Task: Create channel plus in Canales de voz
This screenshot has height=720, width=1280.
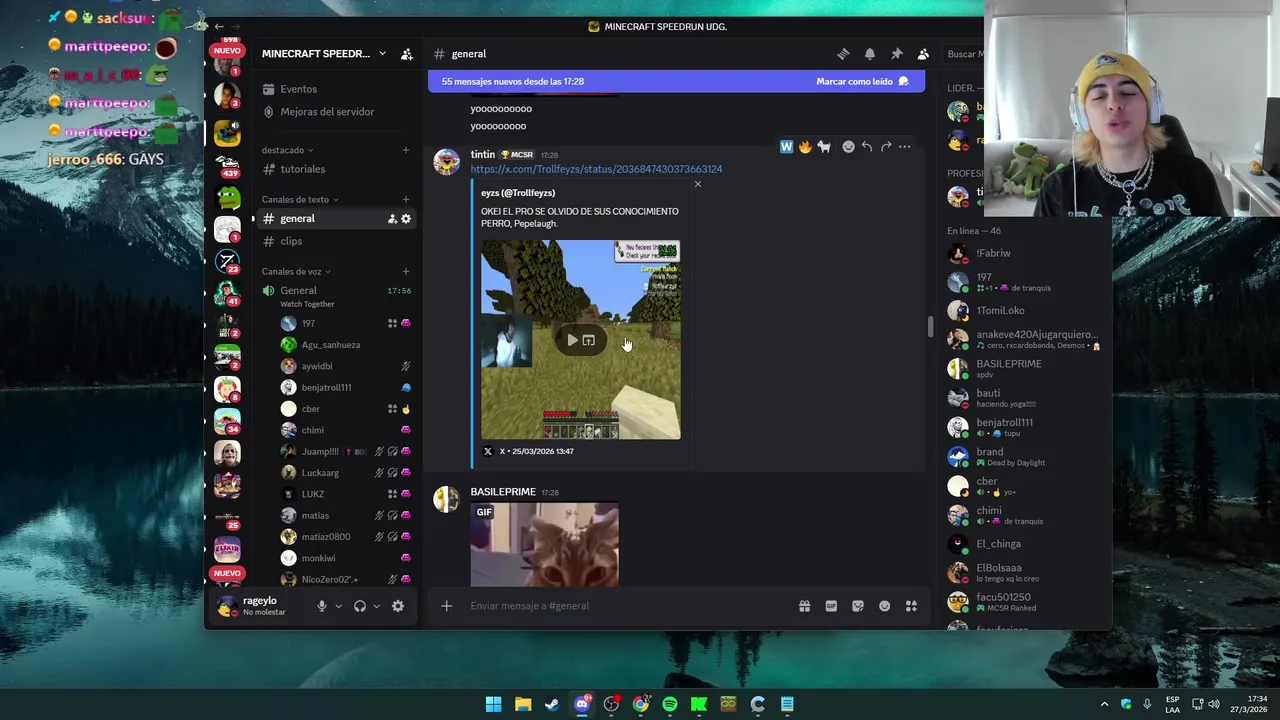Action: click(406, 271)
